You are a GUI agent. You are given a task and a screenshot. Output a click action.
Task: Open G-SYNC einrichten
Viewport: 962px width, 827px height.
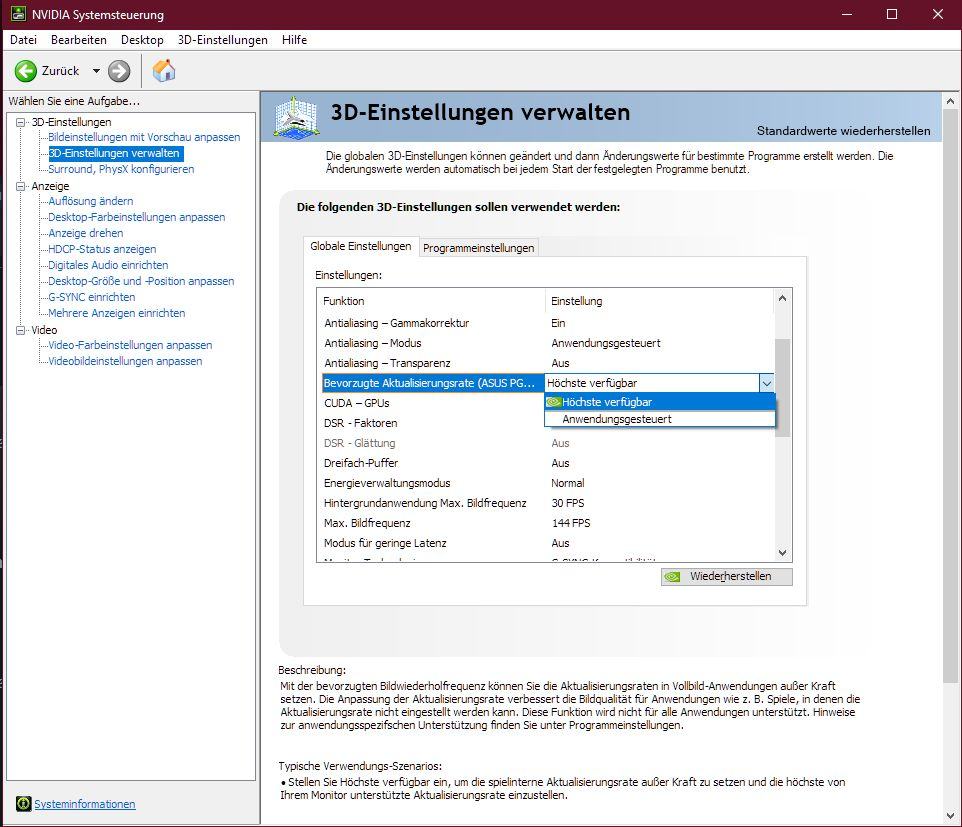pos(92,297)
